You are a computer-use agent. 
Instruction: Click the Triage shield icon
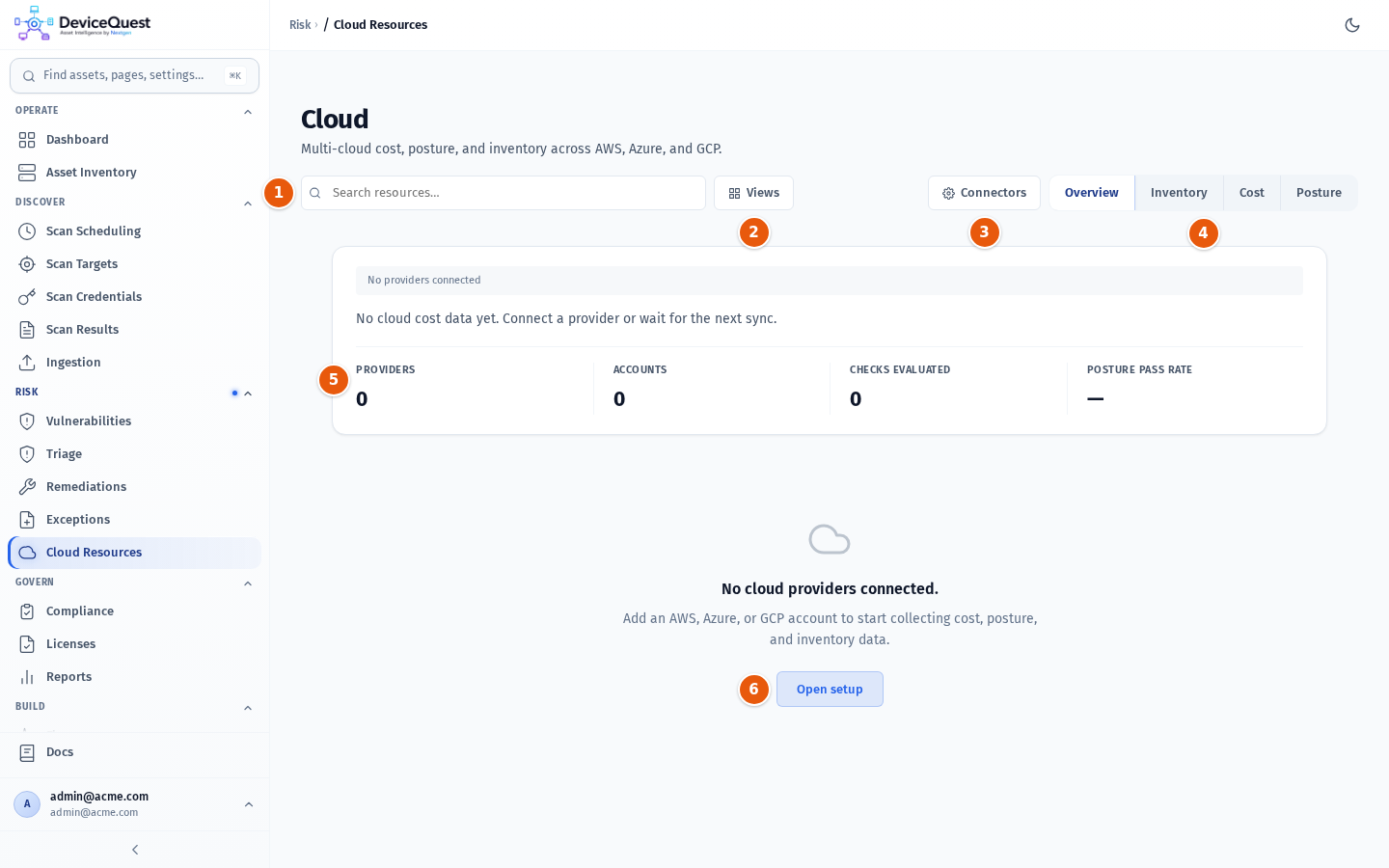[27, 454]
